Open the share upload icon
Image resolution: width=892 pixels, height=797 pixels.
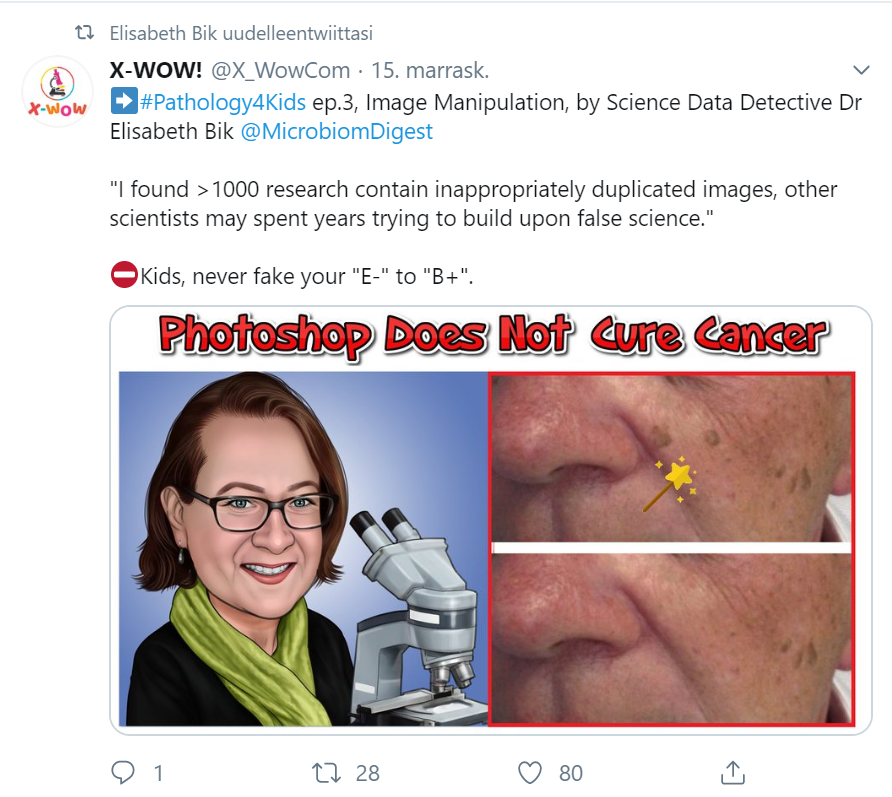coord(733,773)
